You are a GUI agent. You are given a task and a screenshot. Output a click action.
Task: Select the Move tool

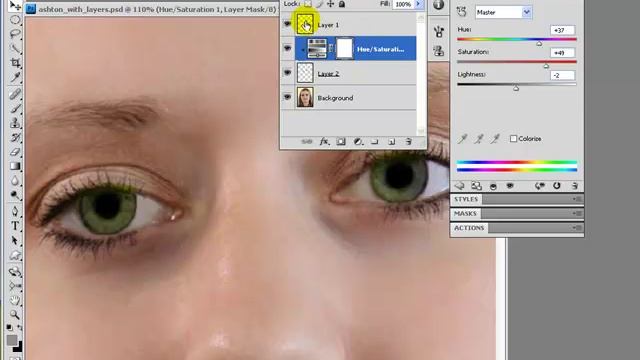pos(15,5)
